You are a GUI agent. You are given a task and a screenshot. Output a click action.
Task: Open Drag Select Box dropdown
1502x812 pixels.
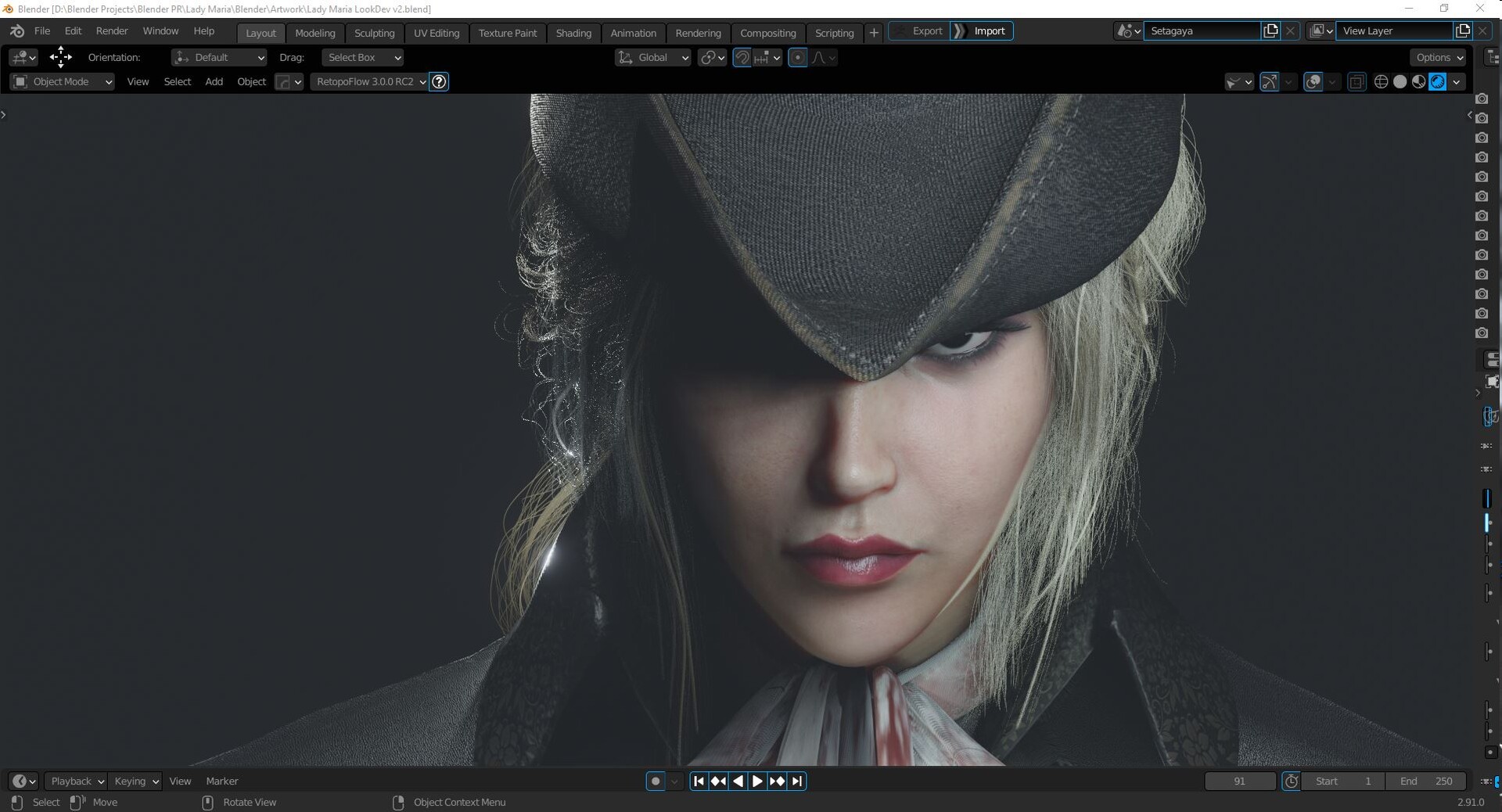(362, 57)
